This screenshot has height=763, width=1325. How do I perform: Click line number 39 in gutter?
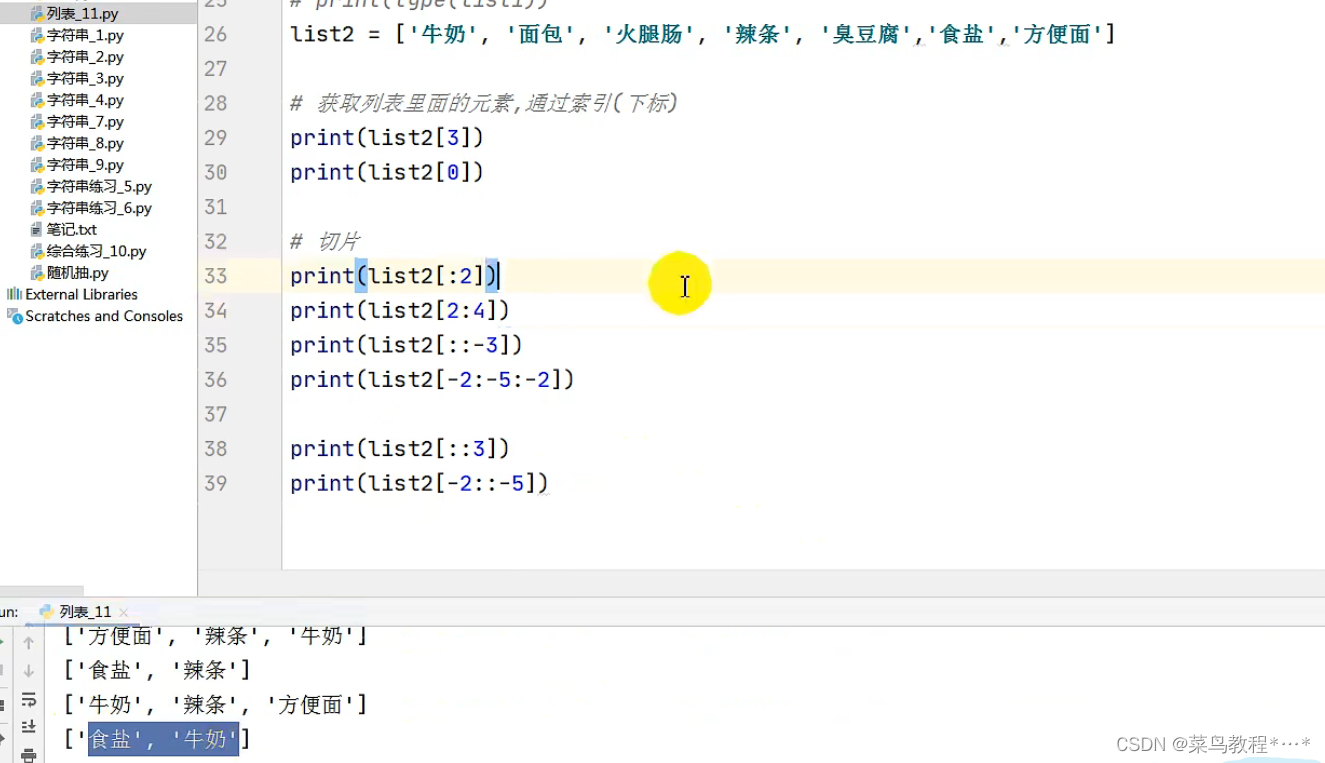[x=215, y=483]
